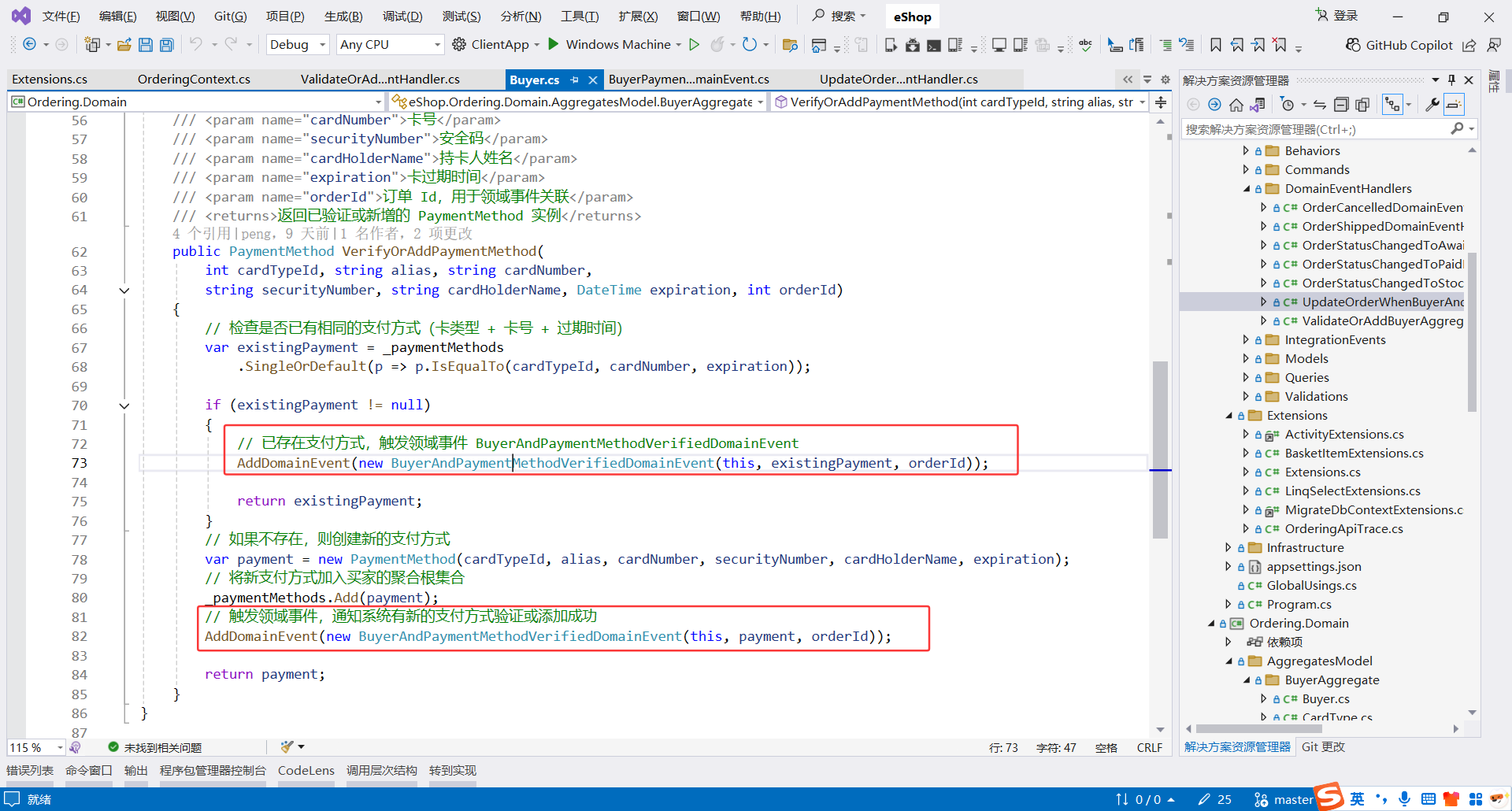The height and width of the screenshot is (811, 1512).
Task: Click the Restart circular arrow icon
Action: coord(750,44)
